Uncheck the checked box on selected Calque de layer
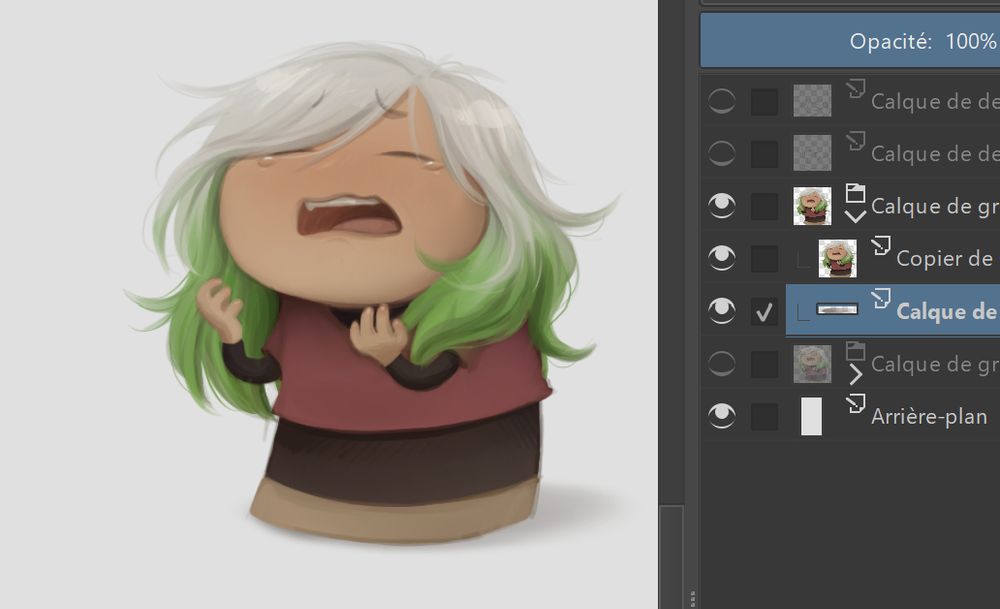 [x=764, y=311]
